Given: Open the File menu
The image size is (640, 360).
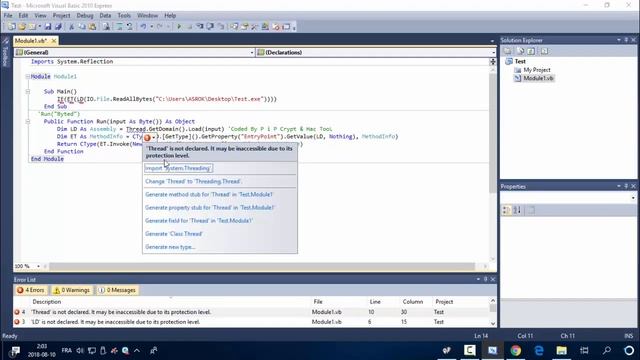Looking at the screenshot, I should pyautogui.click(x=8, y=16).
